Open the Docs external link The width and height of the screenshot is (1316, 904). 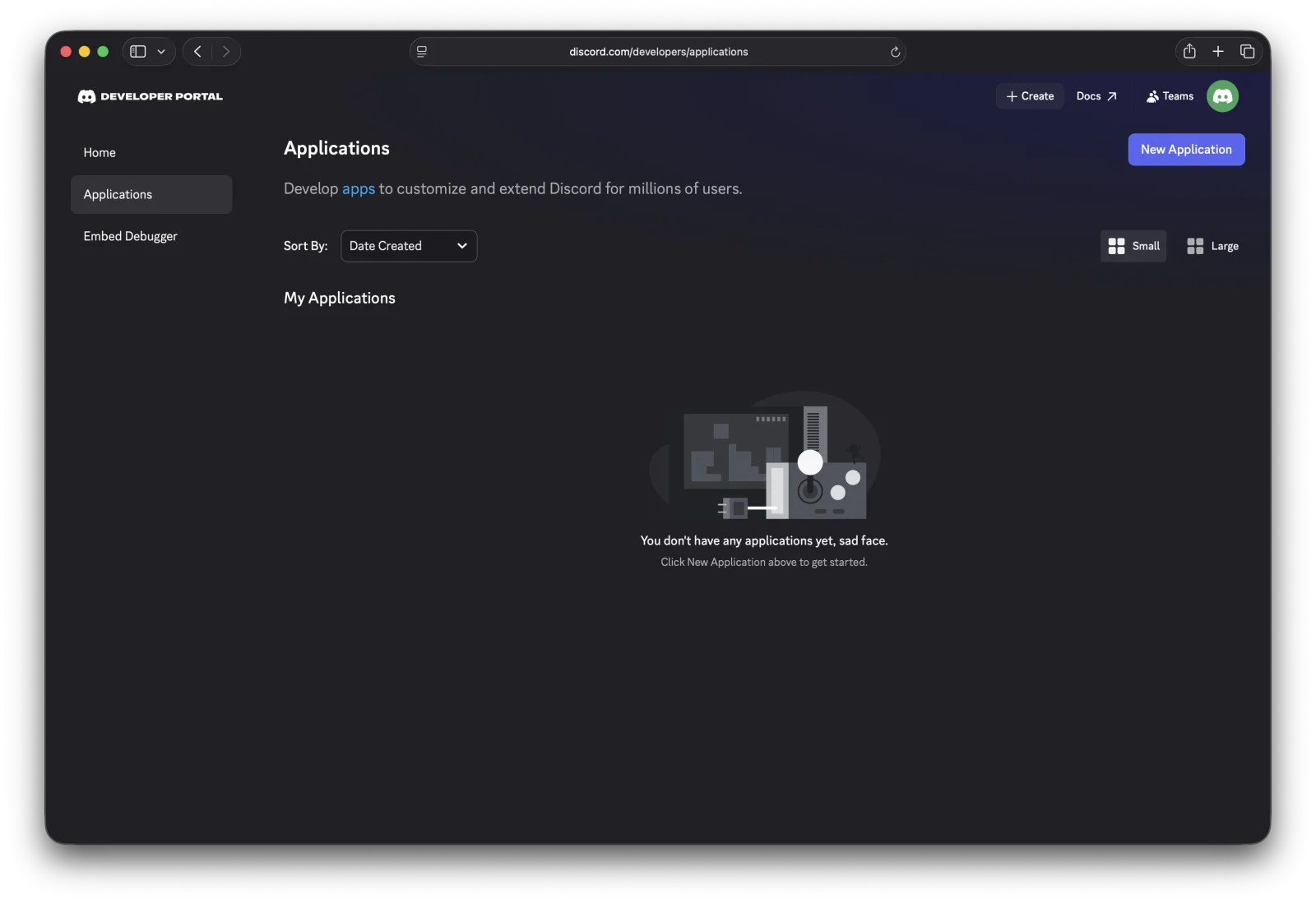1096,96
